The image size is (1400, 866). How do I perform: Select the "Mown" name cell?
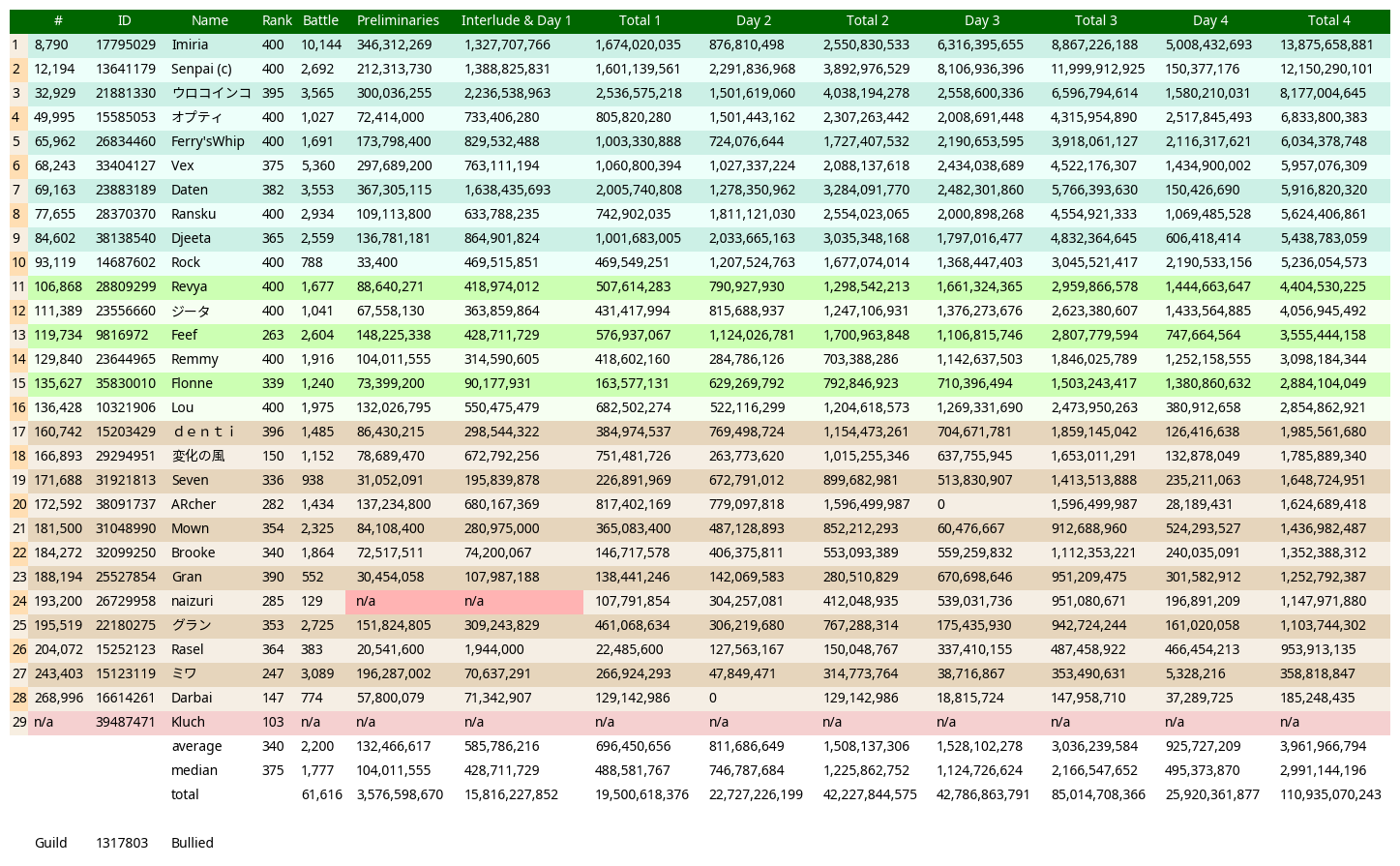pos(190,528)
